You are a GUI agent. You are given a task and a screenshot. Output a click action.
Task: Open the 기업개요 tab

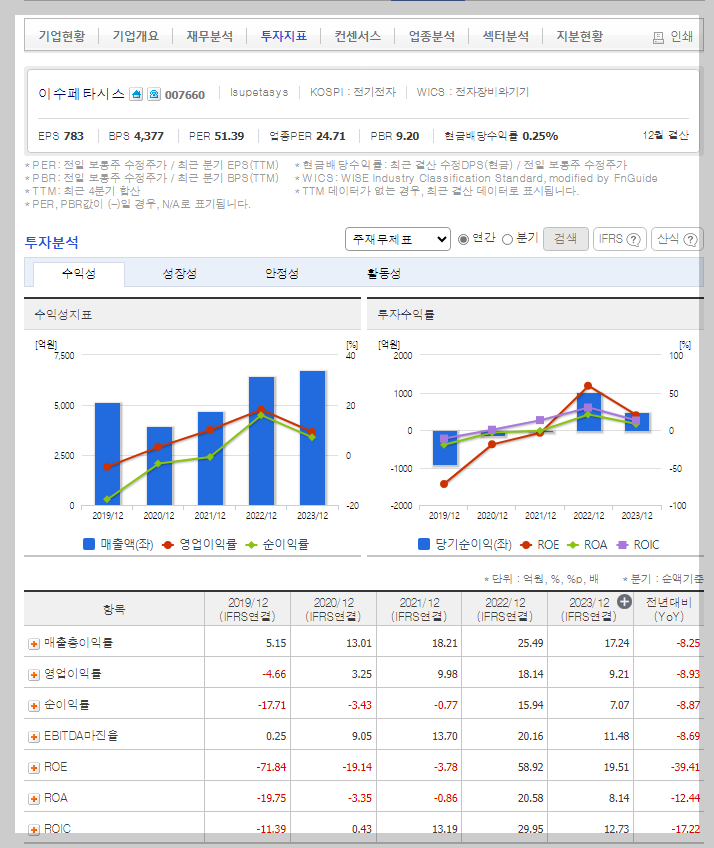136,36
